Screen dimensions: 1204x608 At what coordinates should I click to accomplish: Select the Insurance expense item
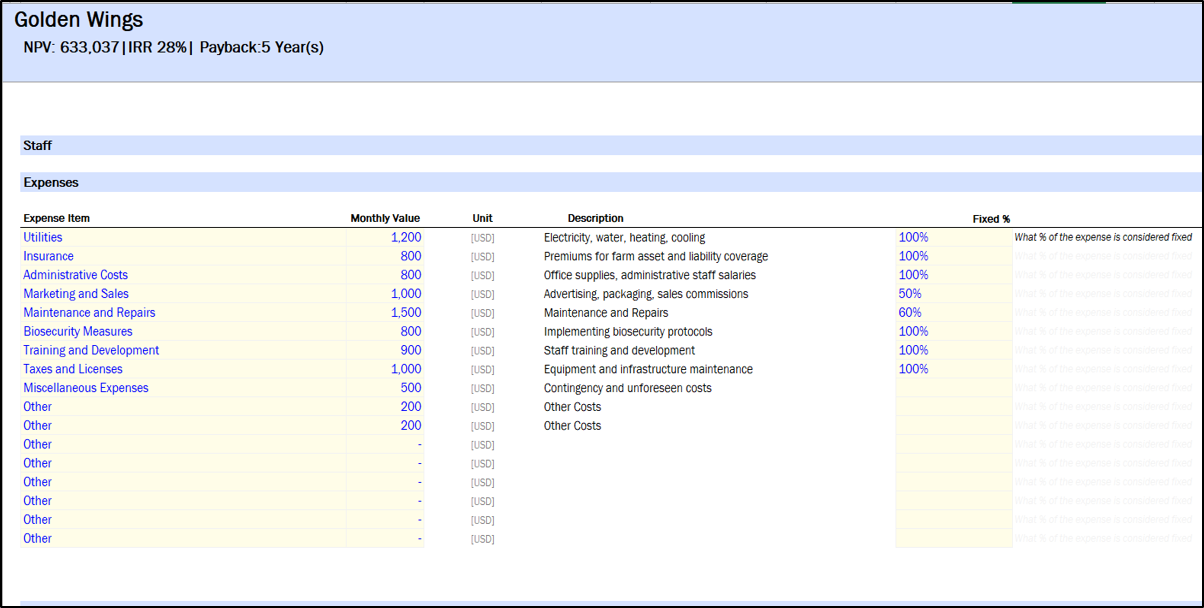tap(48, 256)
